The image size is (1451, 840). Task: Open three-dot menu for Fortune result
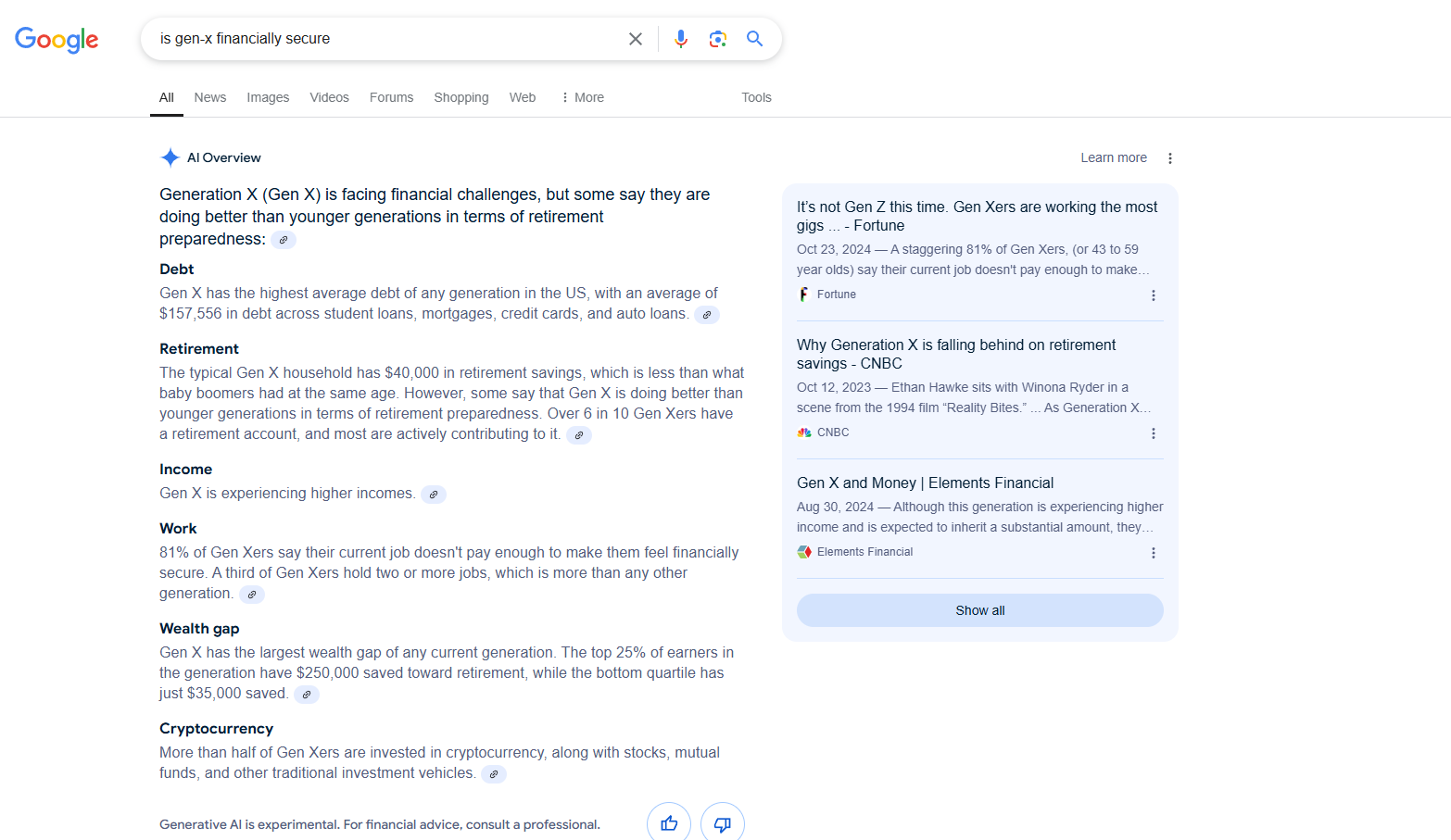1154,295
